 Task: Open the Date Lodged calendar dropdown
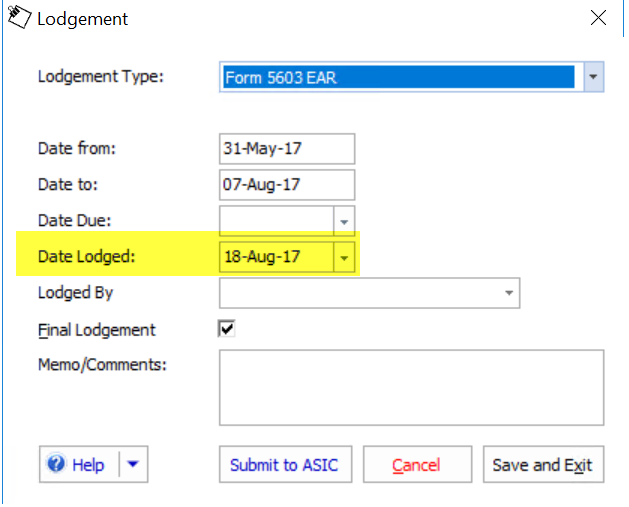pyautogui.click(x=344, y=258)
